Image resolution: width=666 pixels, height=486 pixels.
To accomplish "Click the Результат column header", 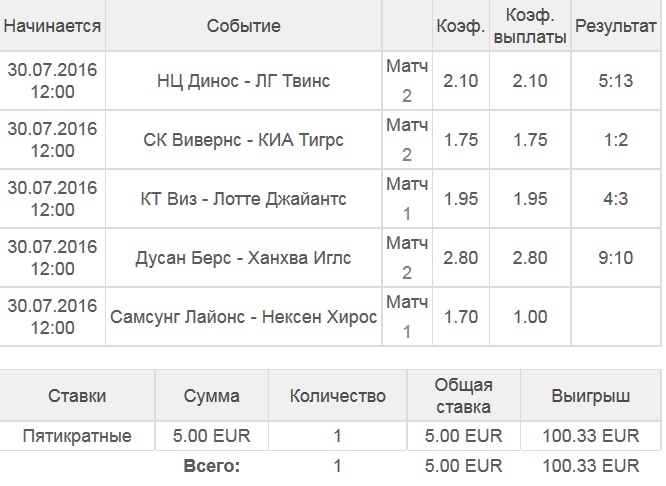I will [616, 26].
